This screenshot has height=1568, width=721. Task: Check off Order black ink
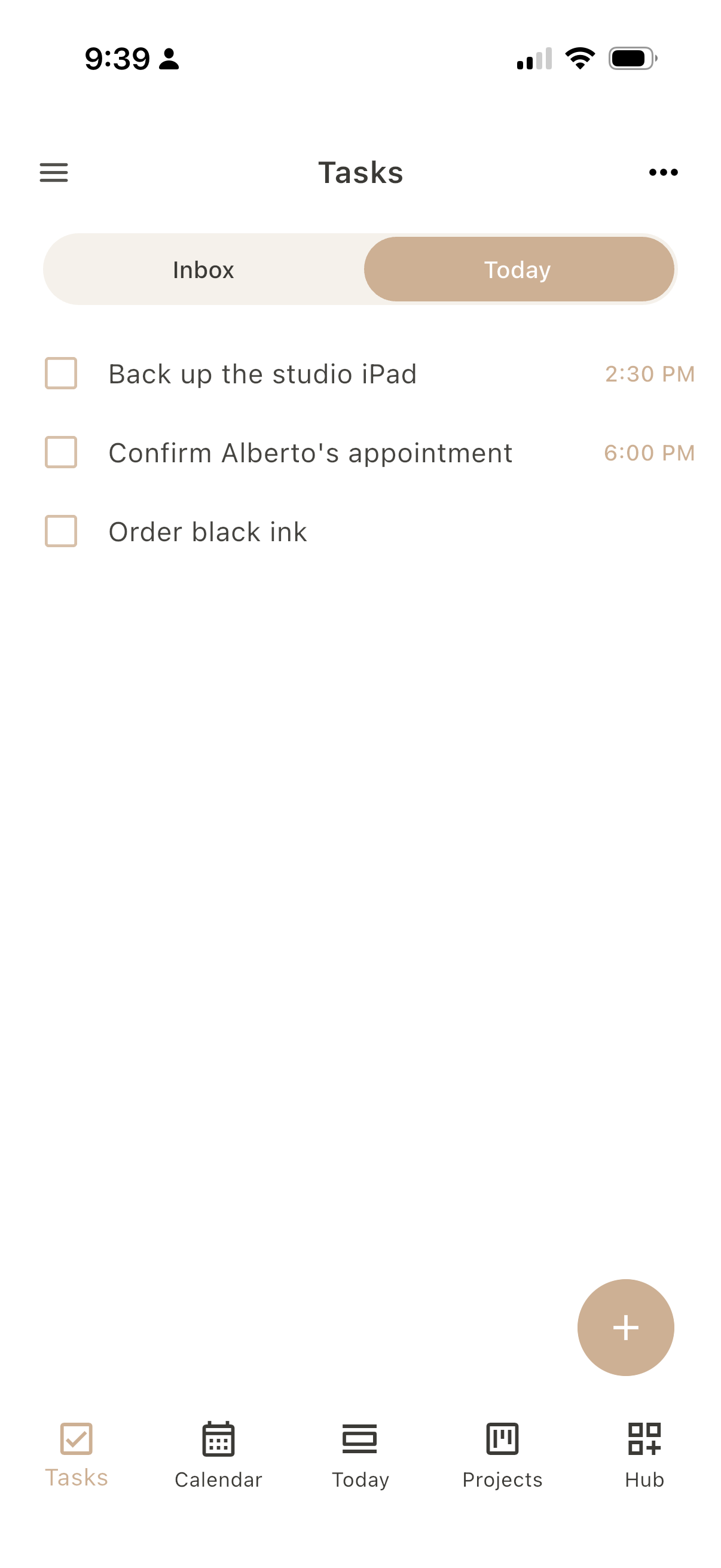(61, 532)
